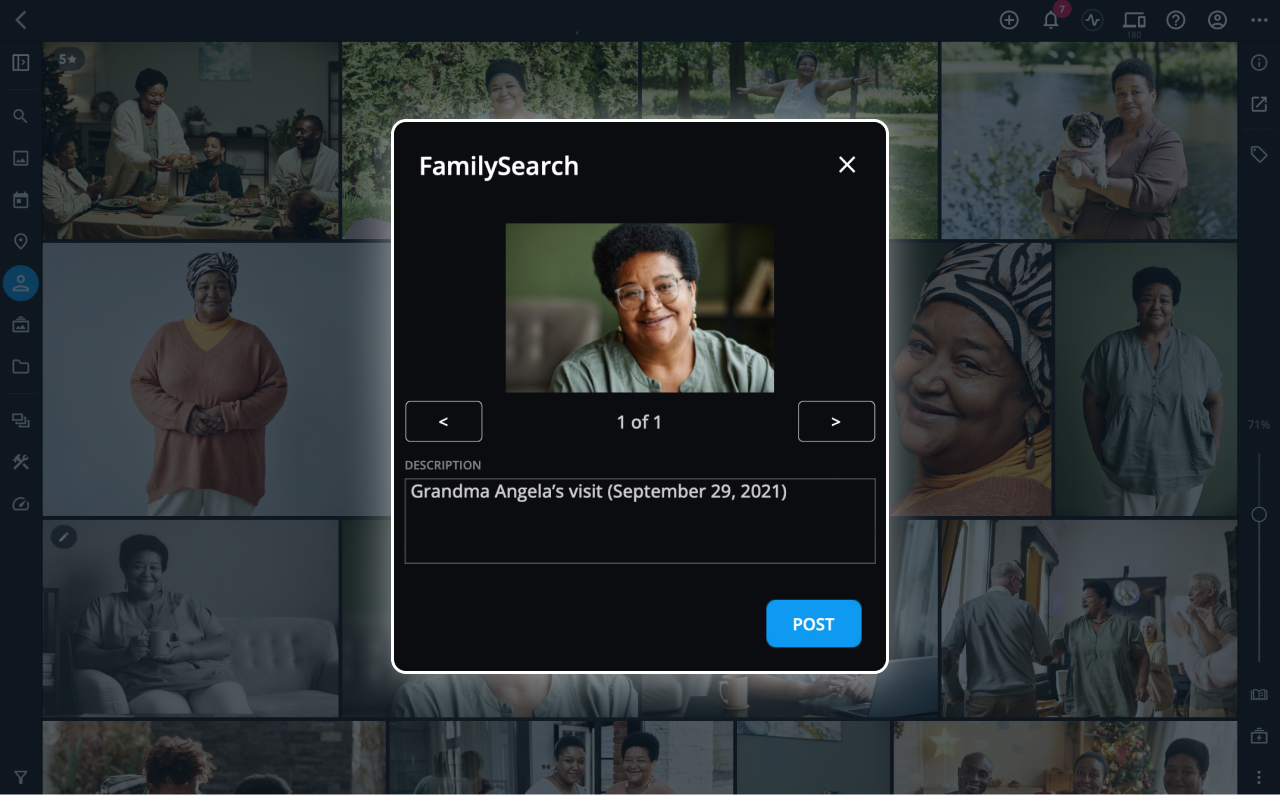
Task: Open the bottom-right three-dot menu
Action: [x=1259, y=777]
